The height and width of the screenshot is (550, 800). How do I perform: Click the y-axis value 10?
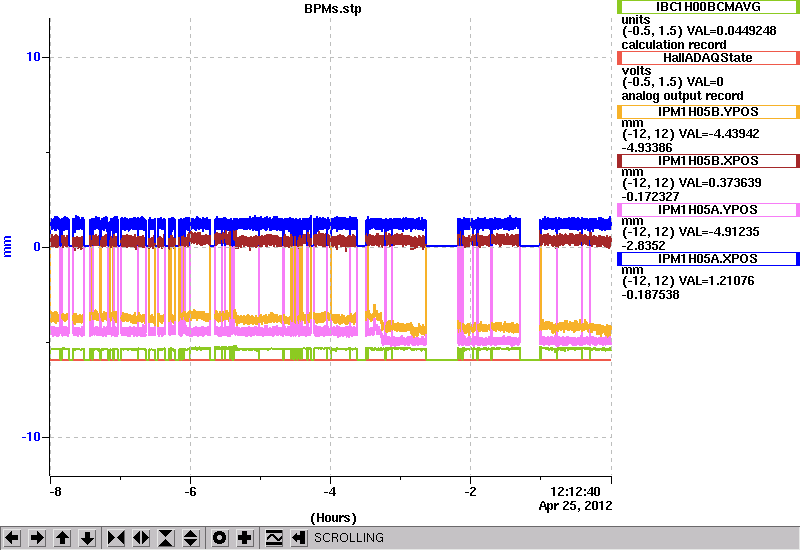click(x=33, y=57)
